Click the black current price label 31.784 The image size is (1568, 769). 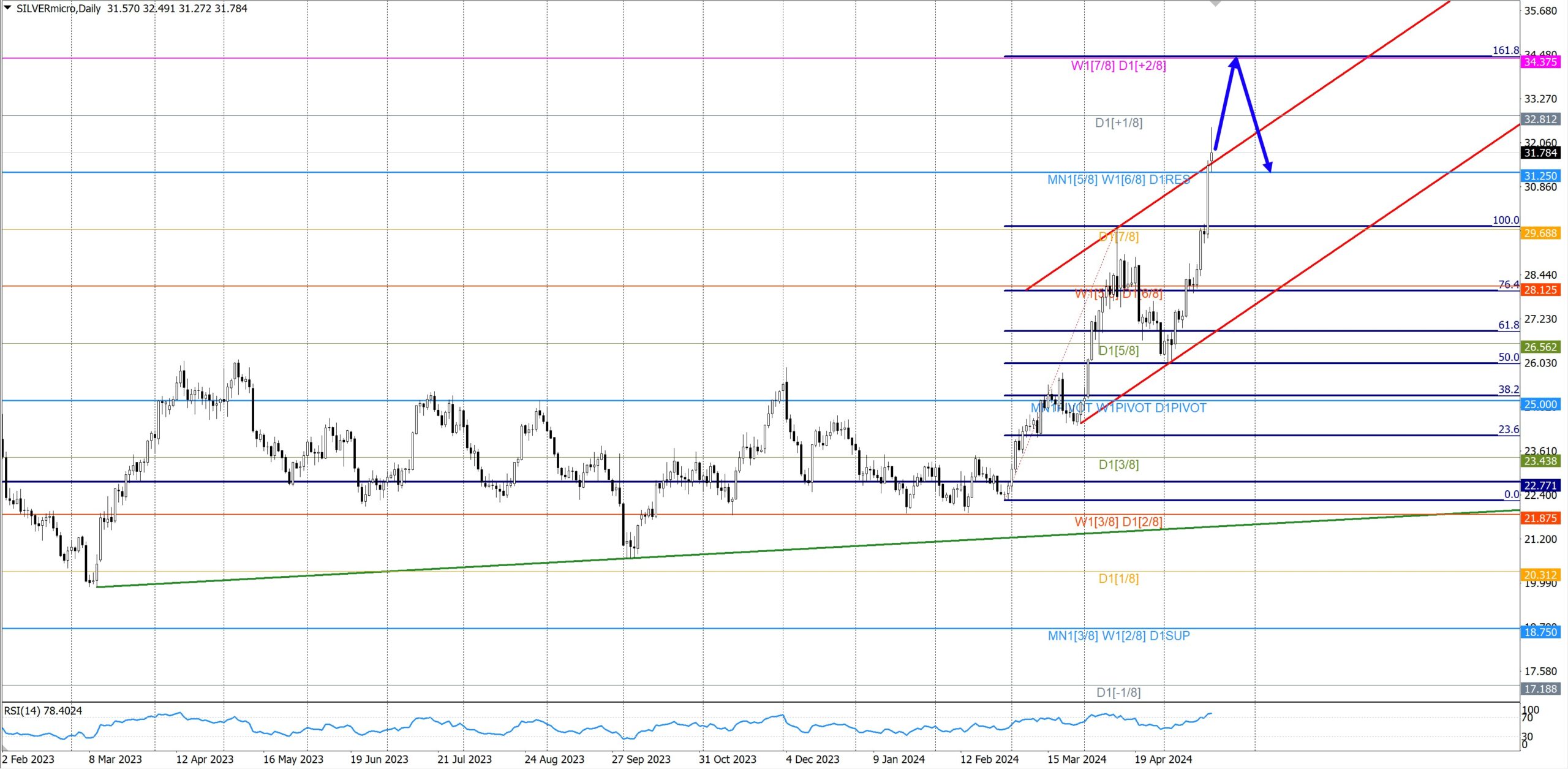coord(1540,153)
